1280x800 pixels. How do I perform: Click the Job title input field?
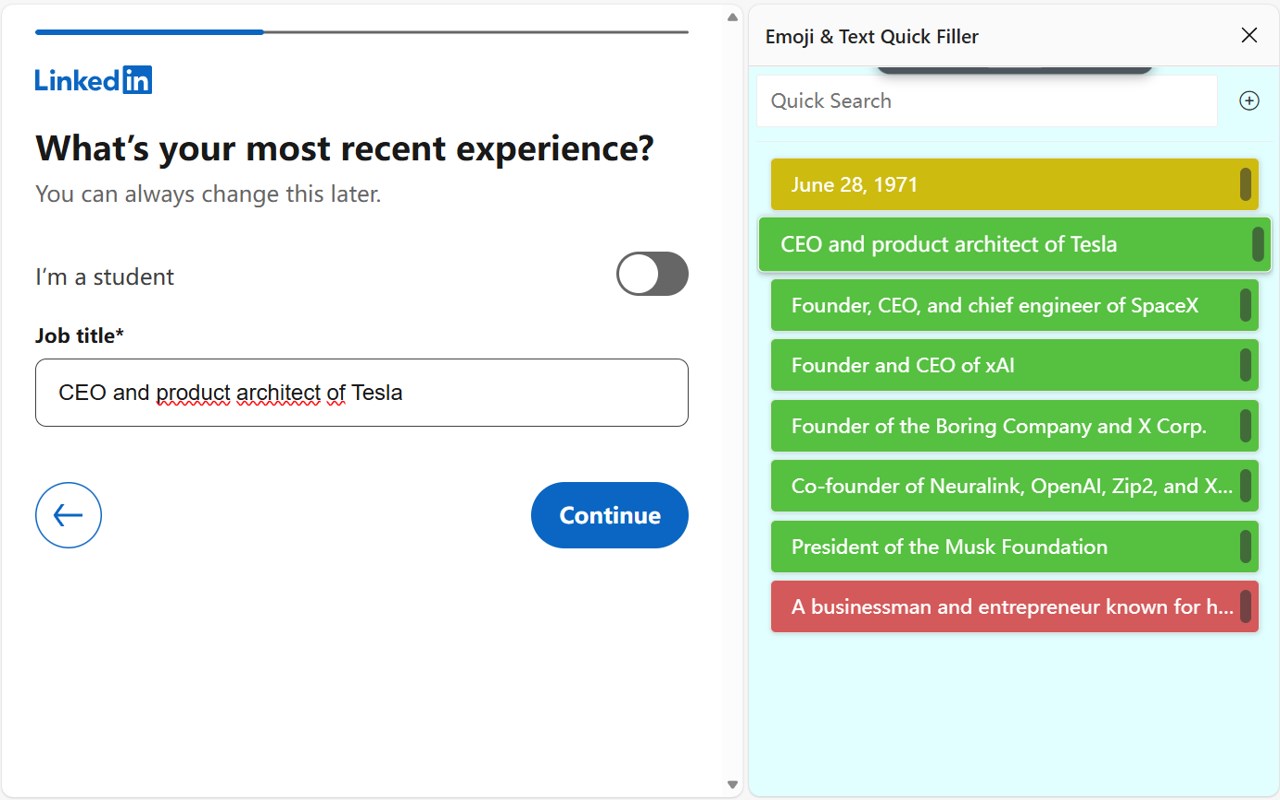361,393
